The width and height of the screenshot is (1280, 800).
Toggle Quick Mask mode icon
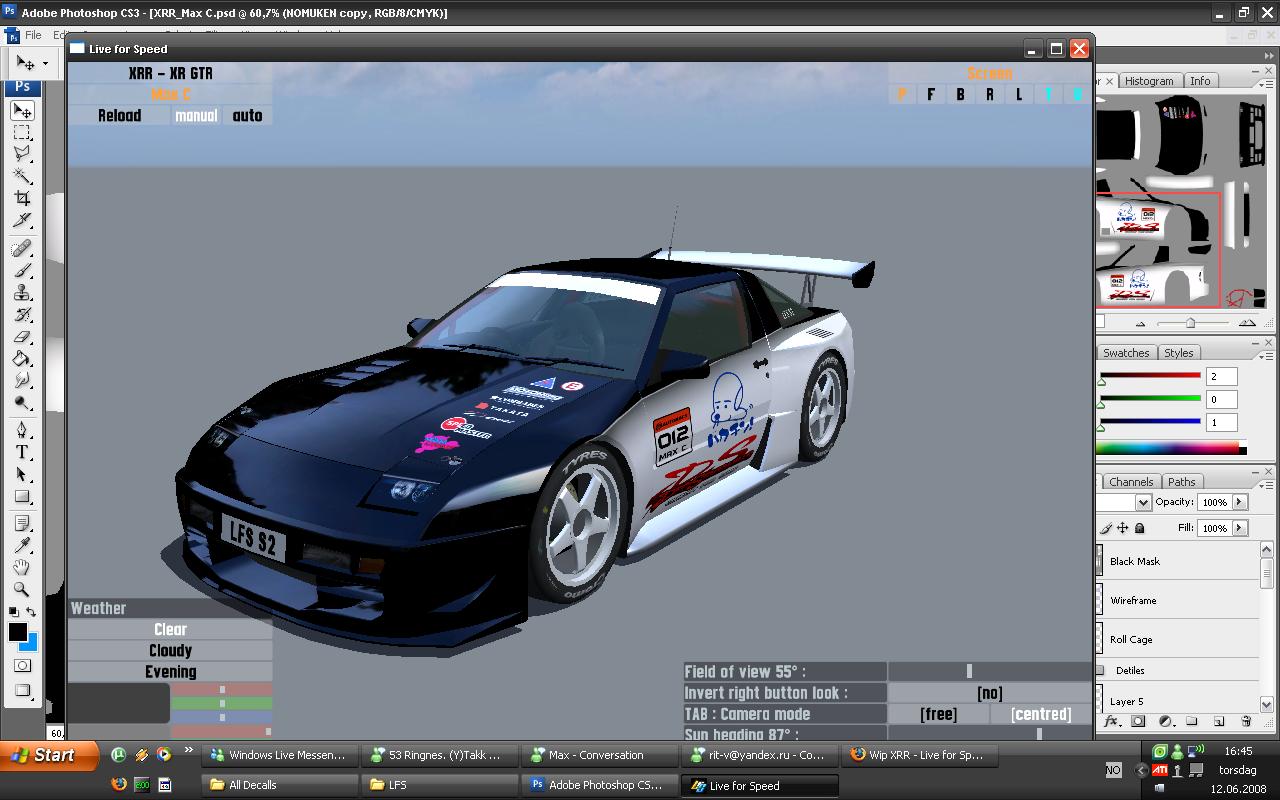tap(22, 665)
